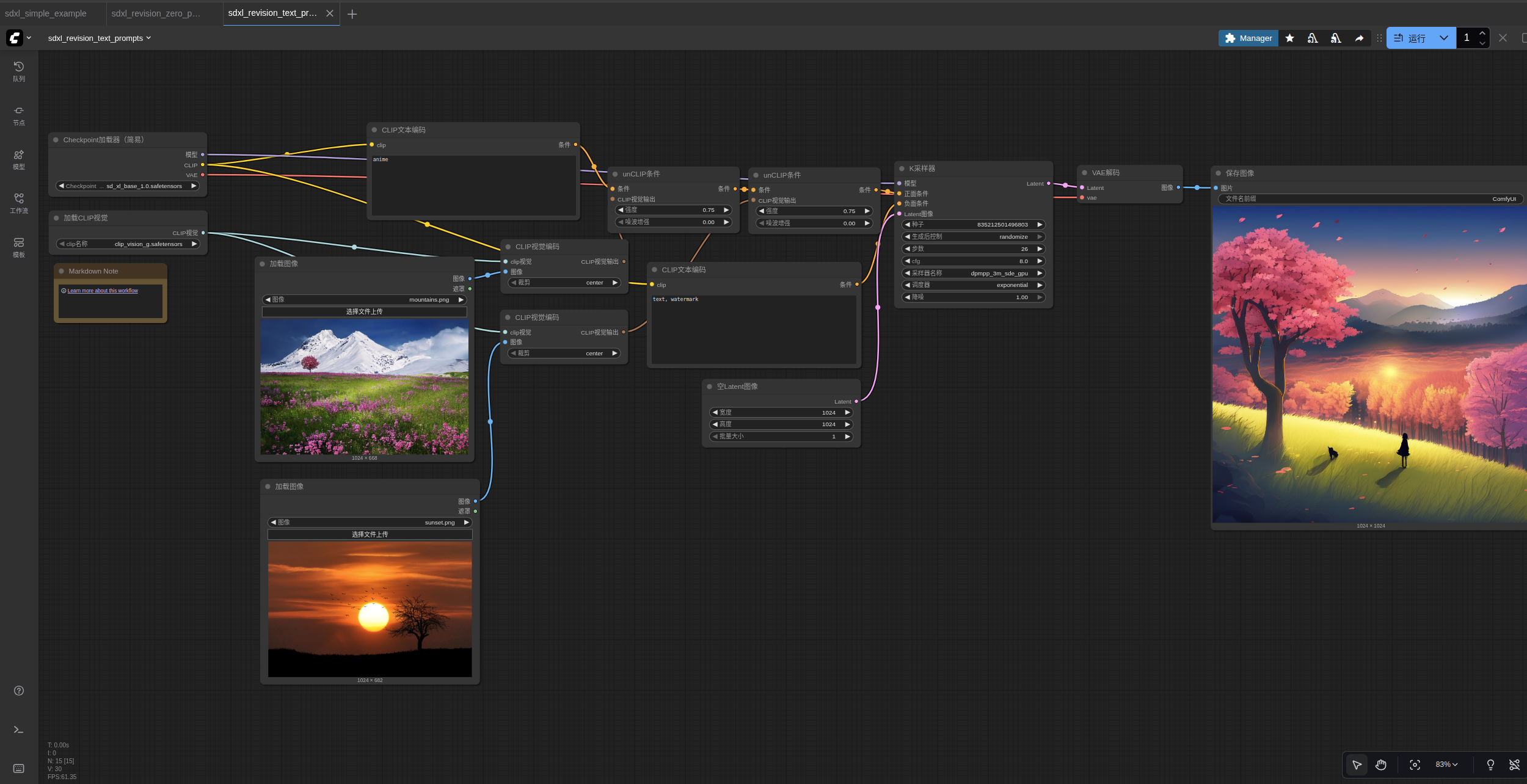Click 选择文件上传 under mountains.png

tap(365, 311)
